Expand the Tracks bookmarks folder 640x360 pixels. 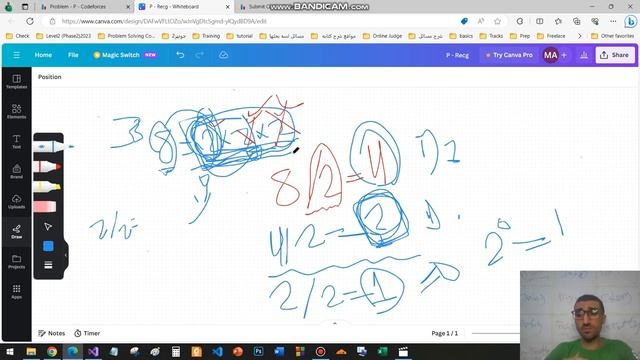[491, 36]
